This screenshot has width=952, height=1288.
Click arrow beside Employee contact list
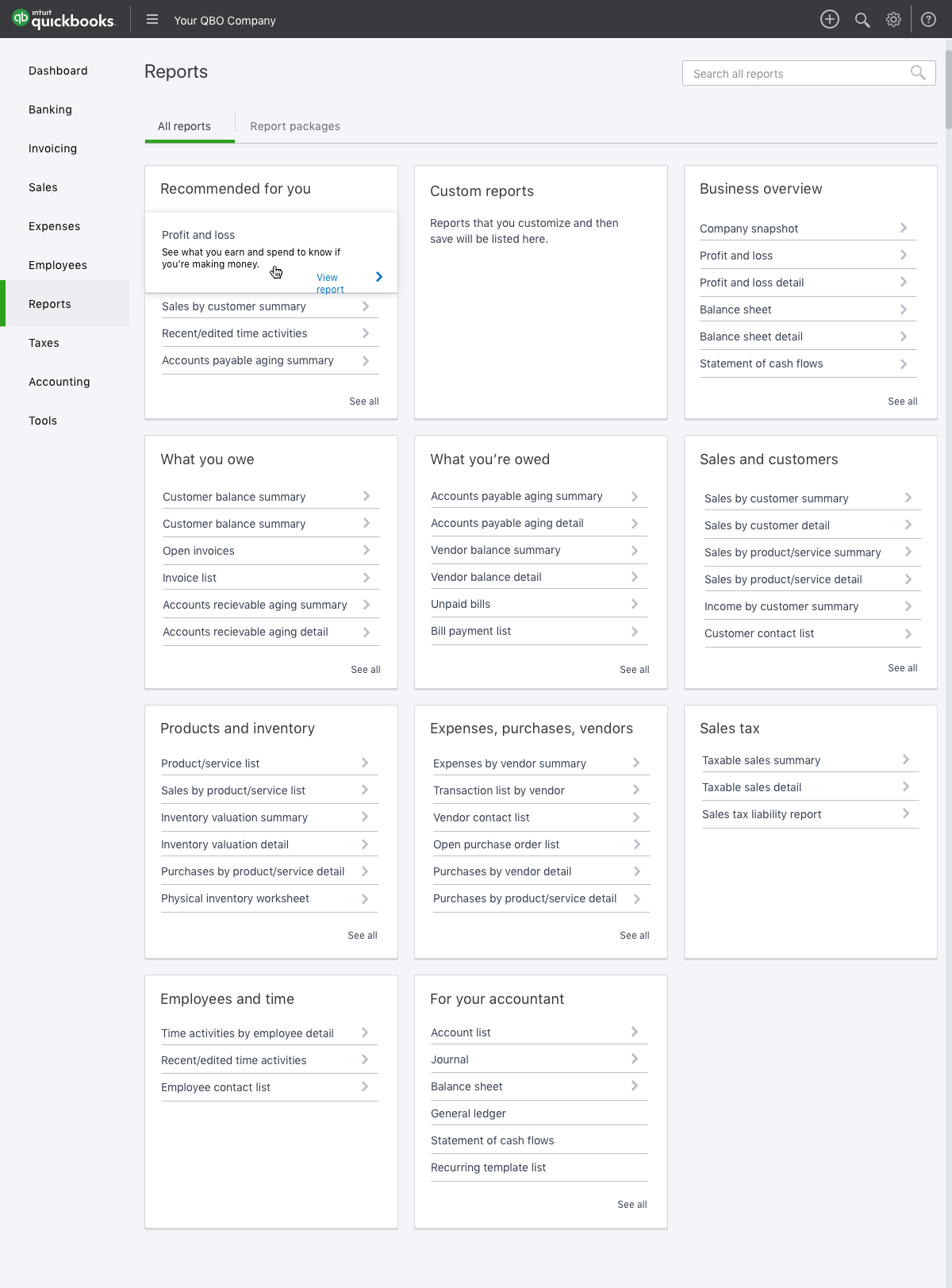(x=365, y=1086)
